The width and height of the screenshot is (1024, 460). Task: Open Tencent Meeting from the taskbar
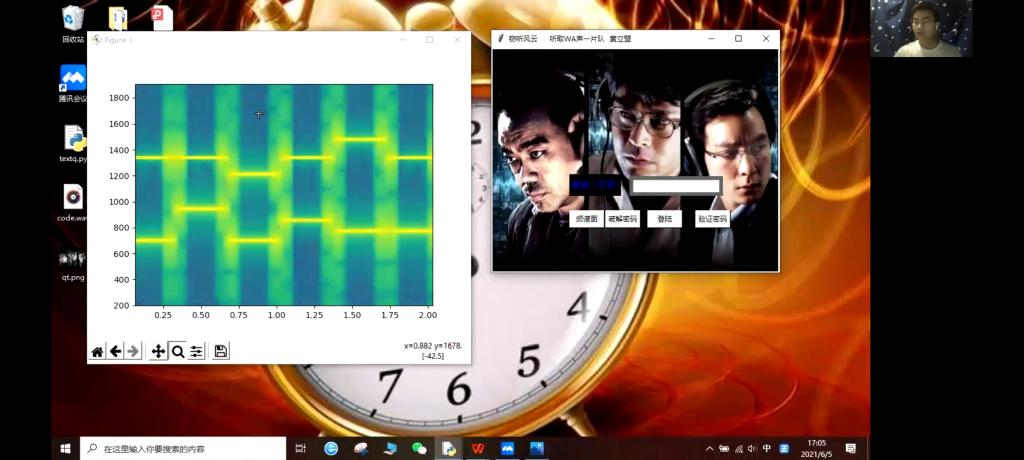point(507,448)
